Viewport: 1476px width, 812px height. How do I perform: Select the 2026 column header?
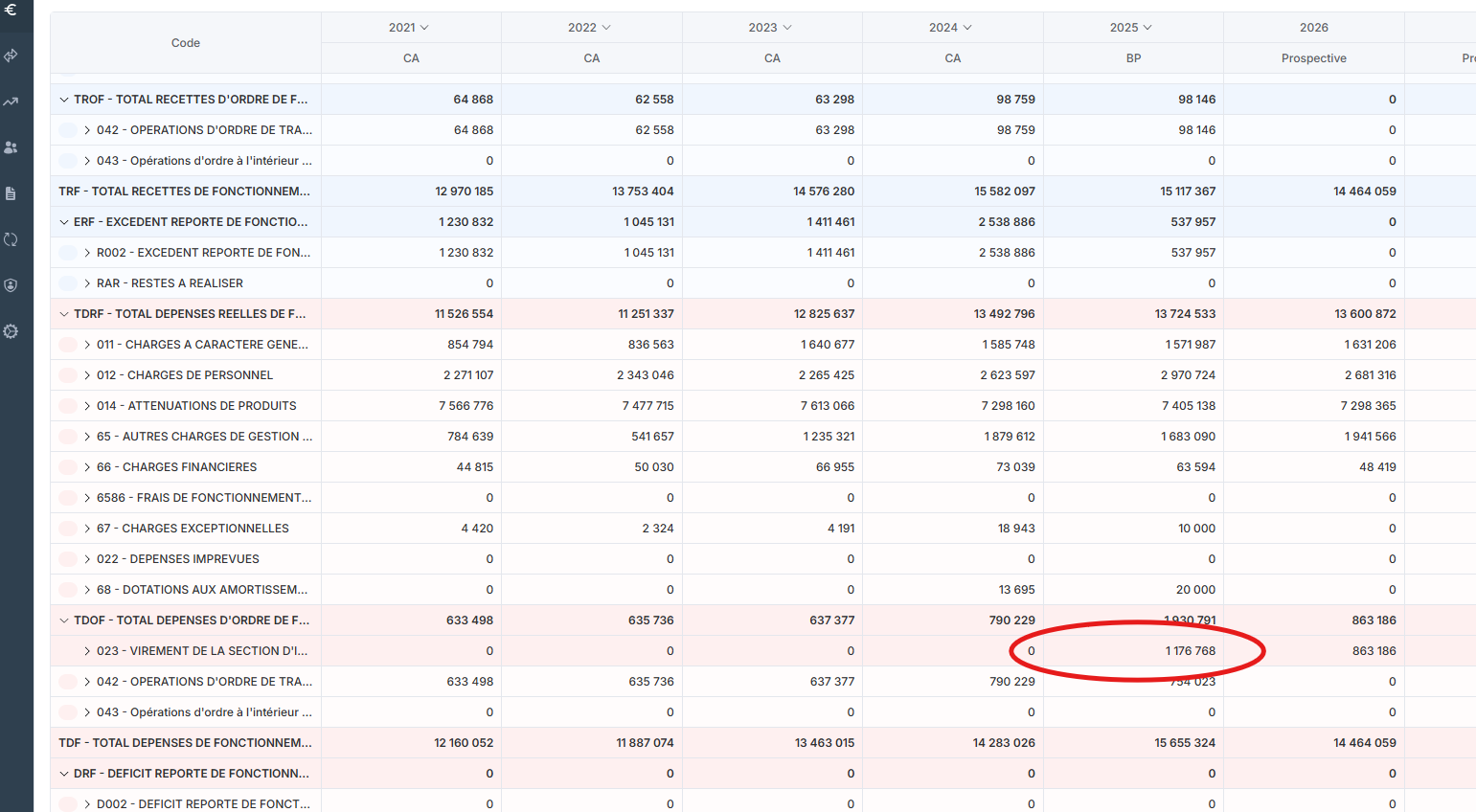pos(1313,28)
